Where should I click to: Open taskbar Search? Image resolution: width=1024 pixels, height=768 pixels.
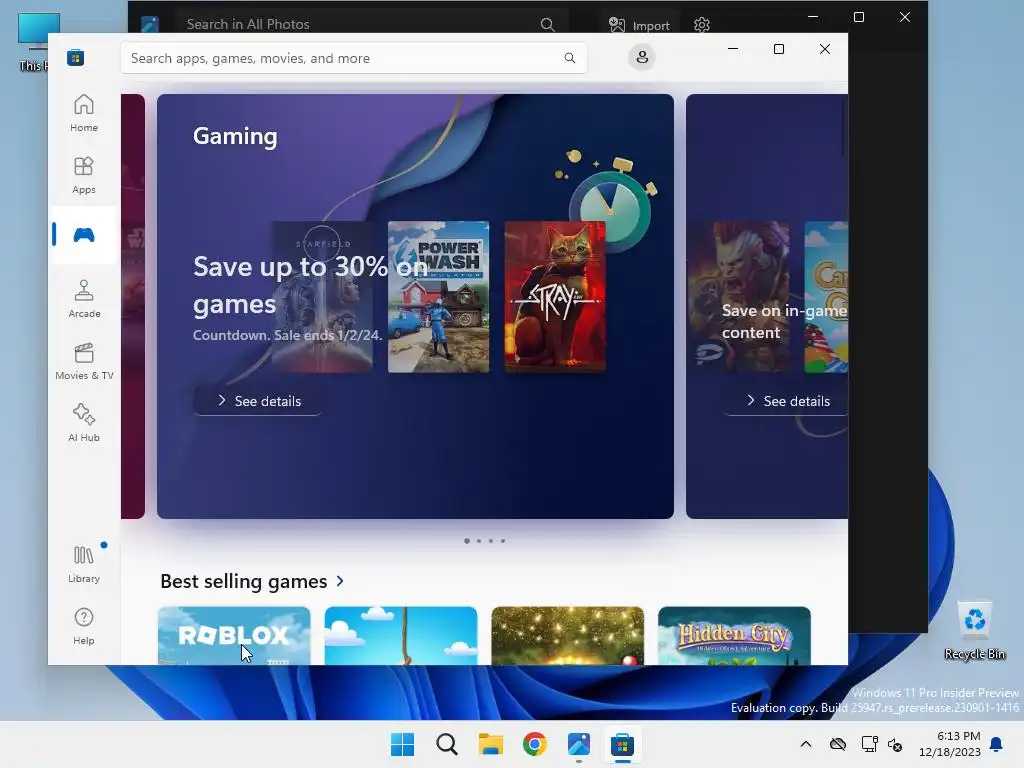coord(447,744)
